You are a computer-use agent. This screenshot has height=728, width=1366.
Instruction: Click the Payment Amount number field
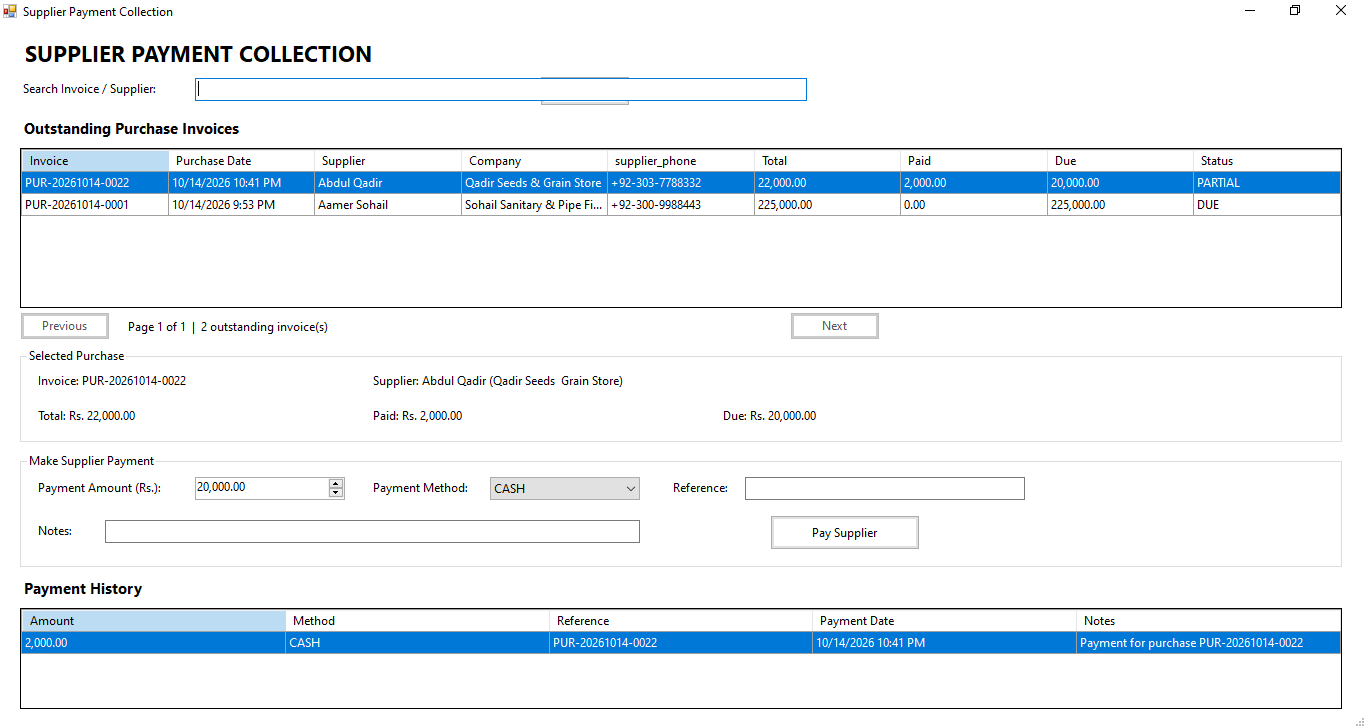click(x=262, y=488)
